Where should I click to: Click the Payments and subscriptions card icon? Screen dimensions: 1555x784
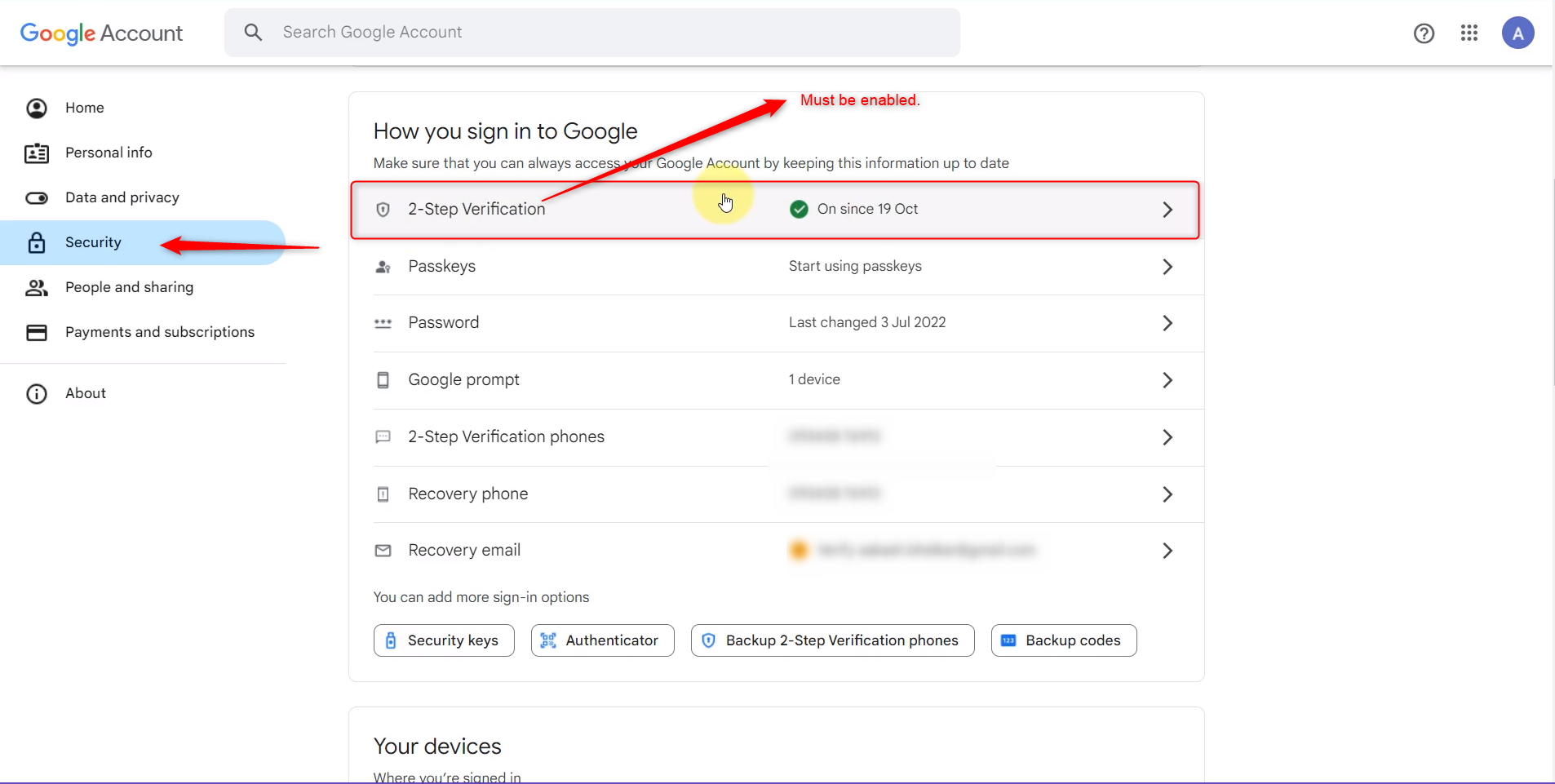point(37,332)
